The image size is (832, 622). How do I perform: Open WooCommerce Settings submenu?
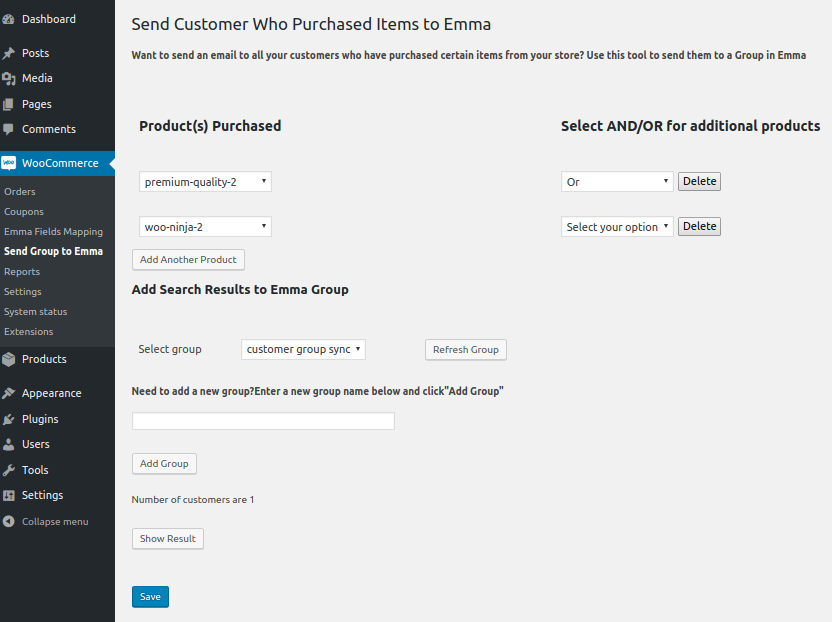point(23,292)
